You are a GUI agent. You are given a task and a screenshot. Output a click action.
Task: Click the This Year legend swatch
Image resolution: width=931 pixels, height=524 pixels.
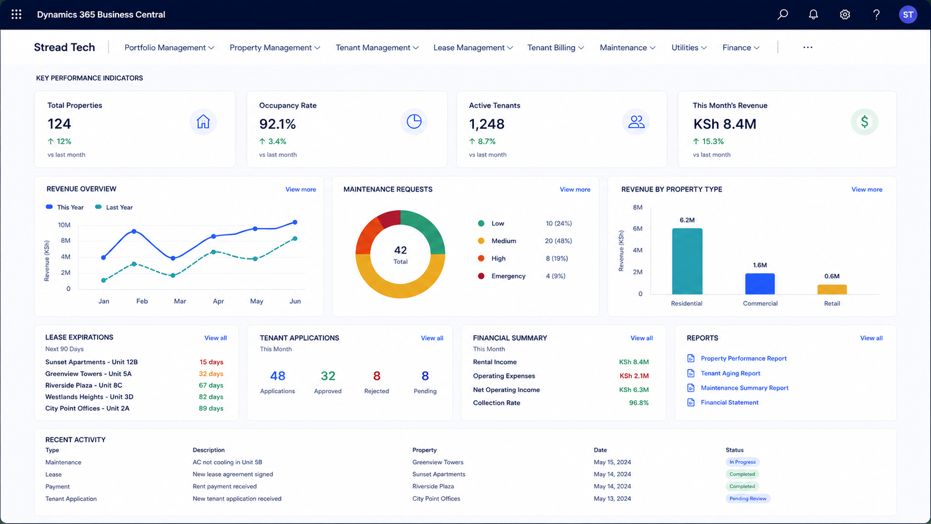coord(49,207)
